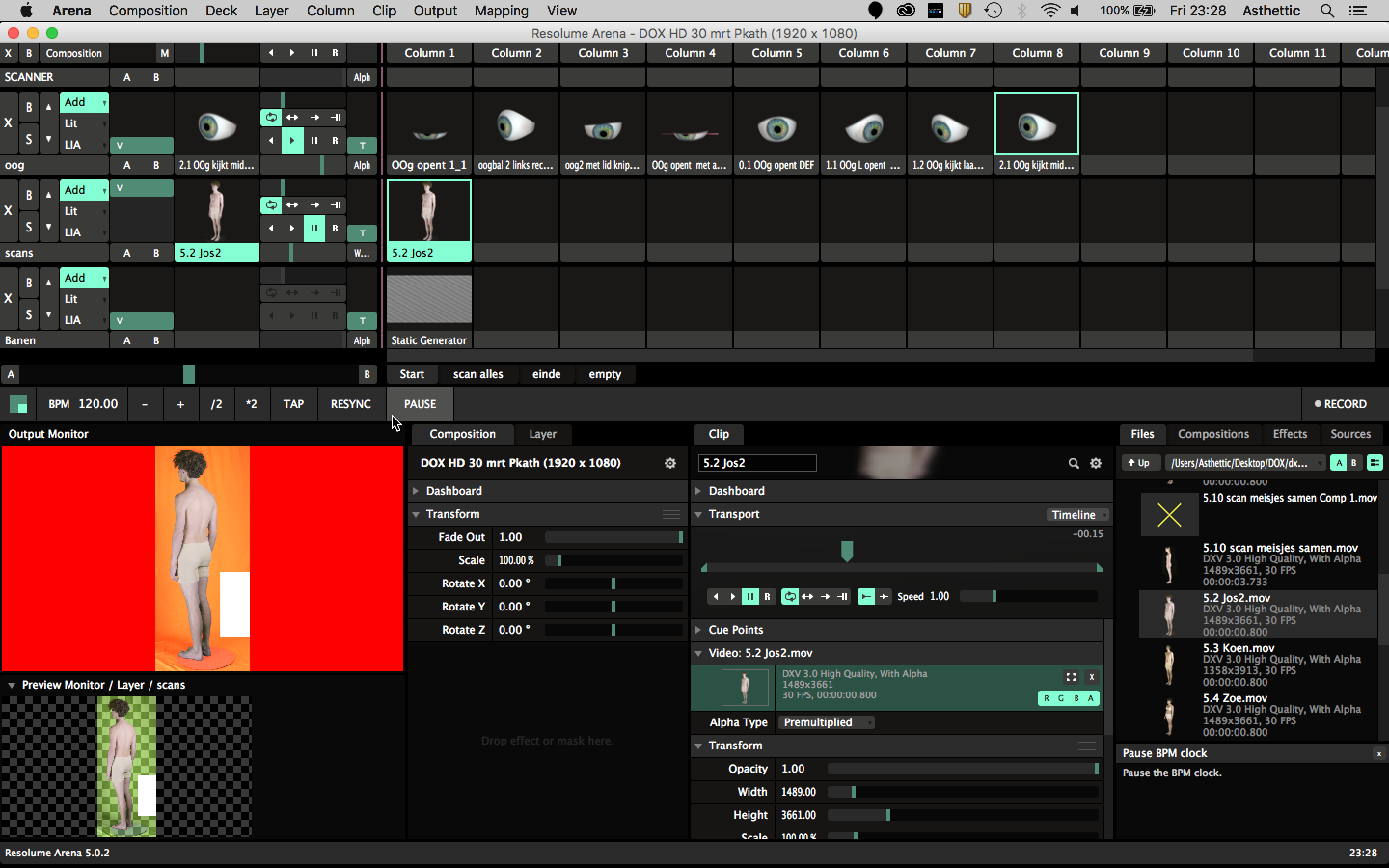Open the Mapping menu

tap(501, 11)
